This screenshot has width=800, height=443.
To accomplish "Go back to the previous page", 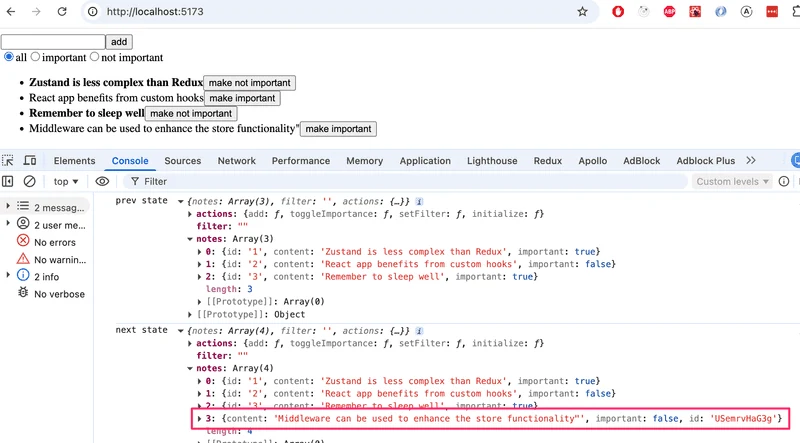I will 11,11.
